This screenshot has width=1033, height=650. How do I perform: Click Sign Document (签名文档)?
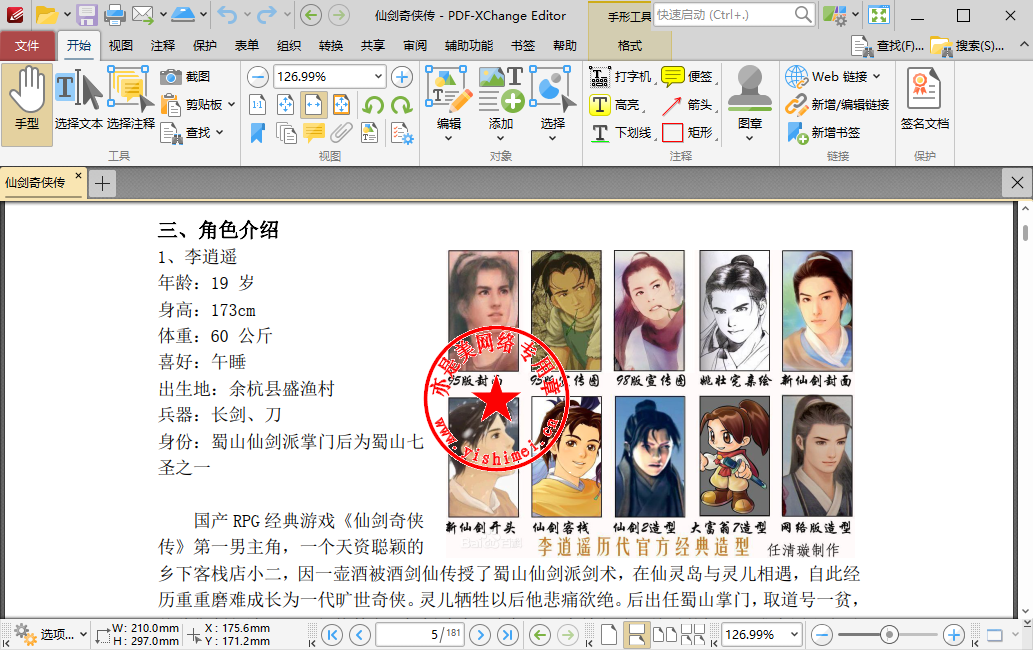[x=924, y=99]
